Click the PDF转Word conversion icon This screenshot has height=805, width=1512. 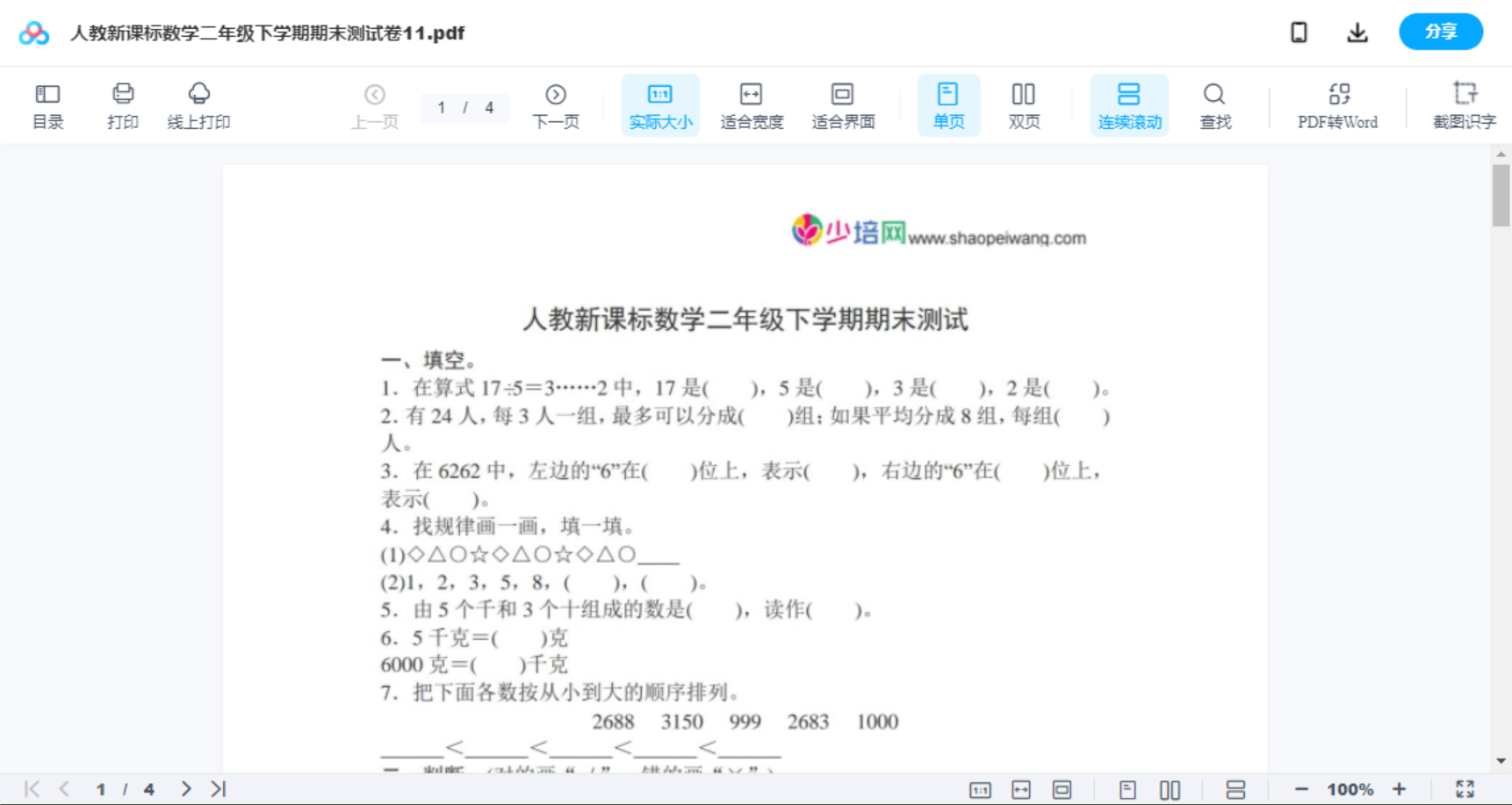(1336, 104)
